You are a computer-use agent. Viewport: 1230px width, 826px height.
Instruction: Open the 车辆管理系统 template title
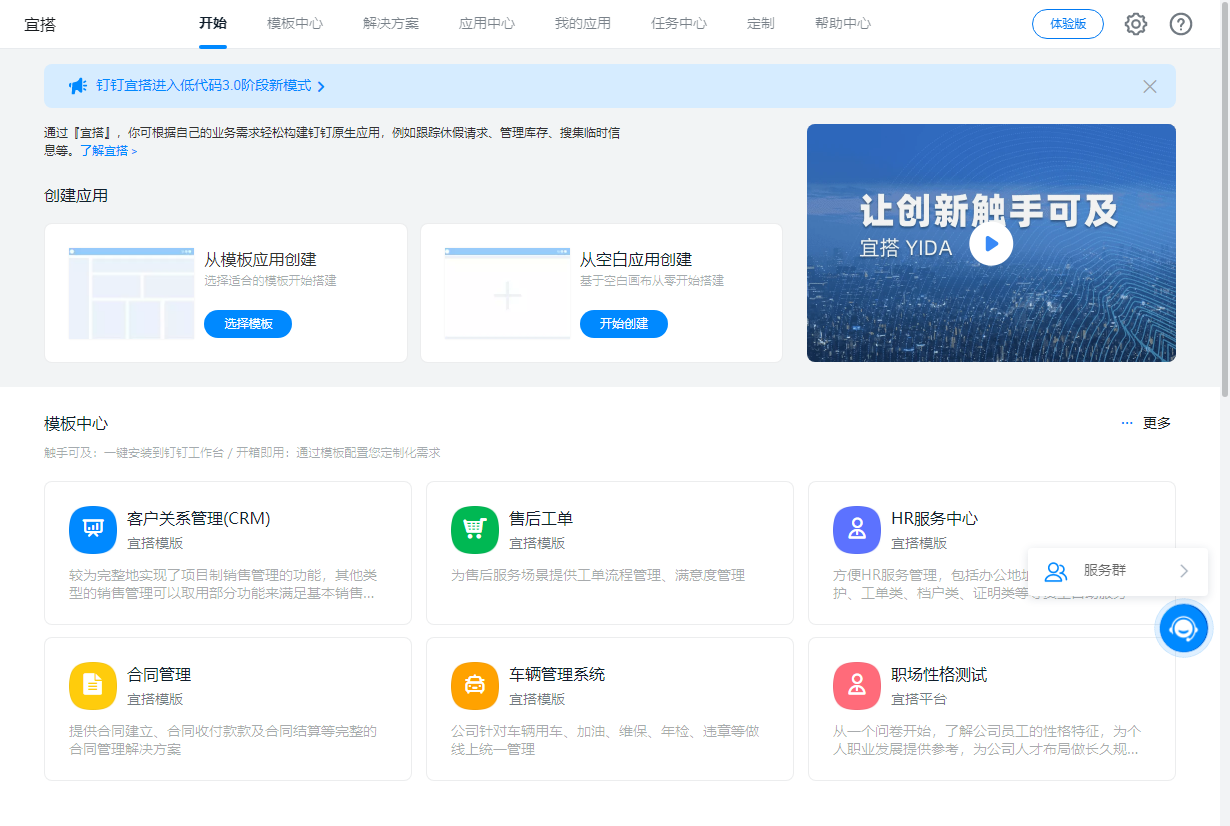pyautogui.click(x=557, y=675)
